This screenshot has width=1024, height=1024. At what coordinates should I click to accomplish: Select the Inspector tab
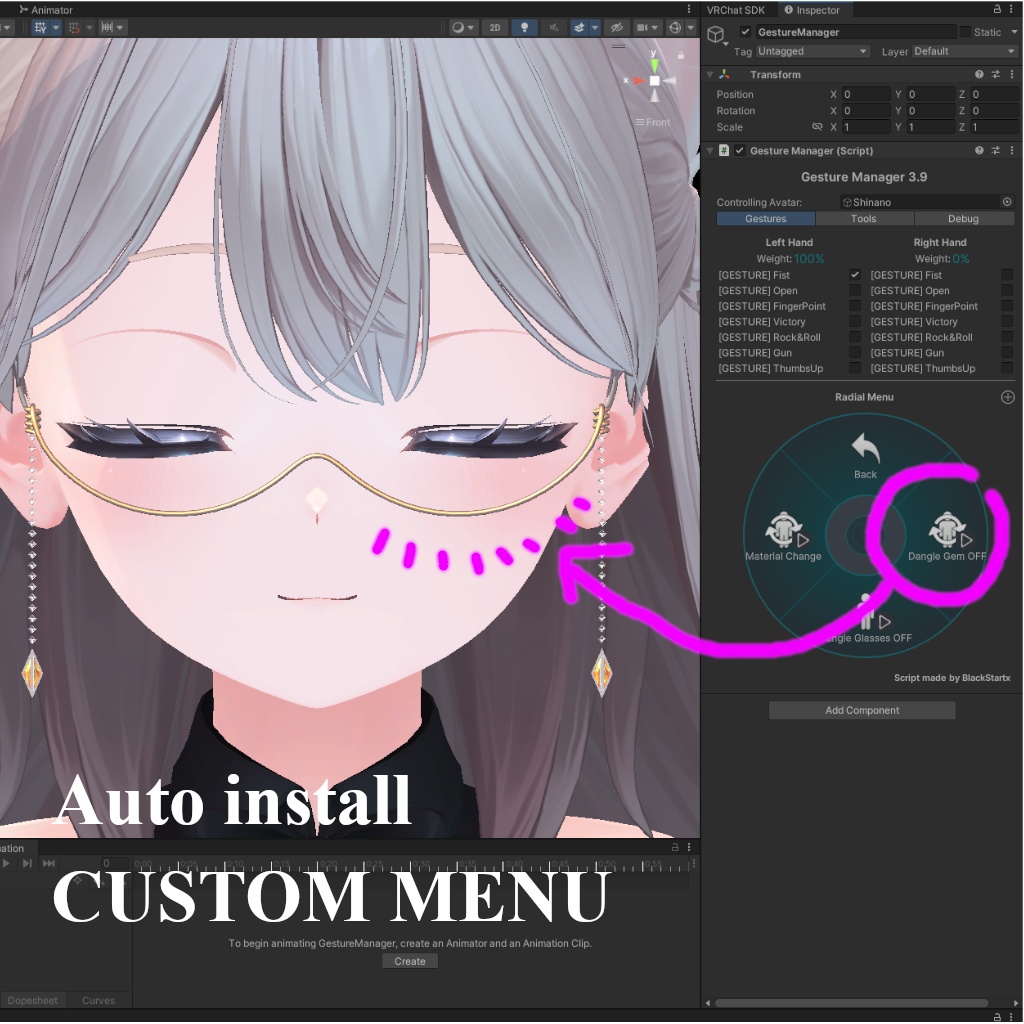click(812, 10)
